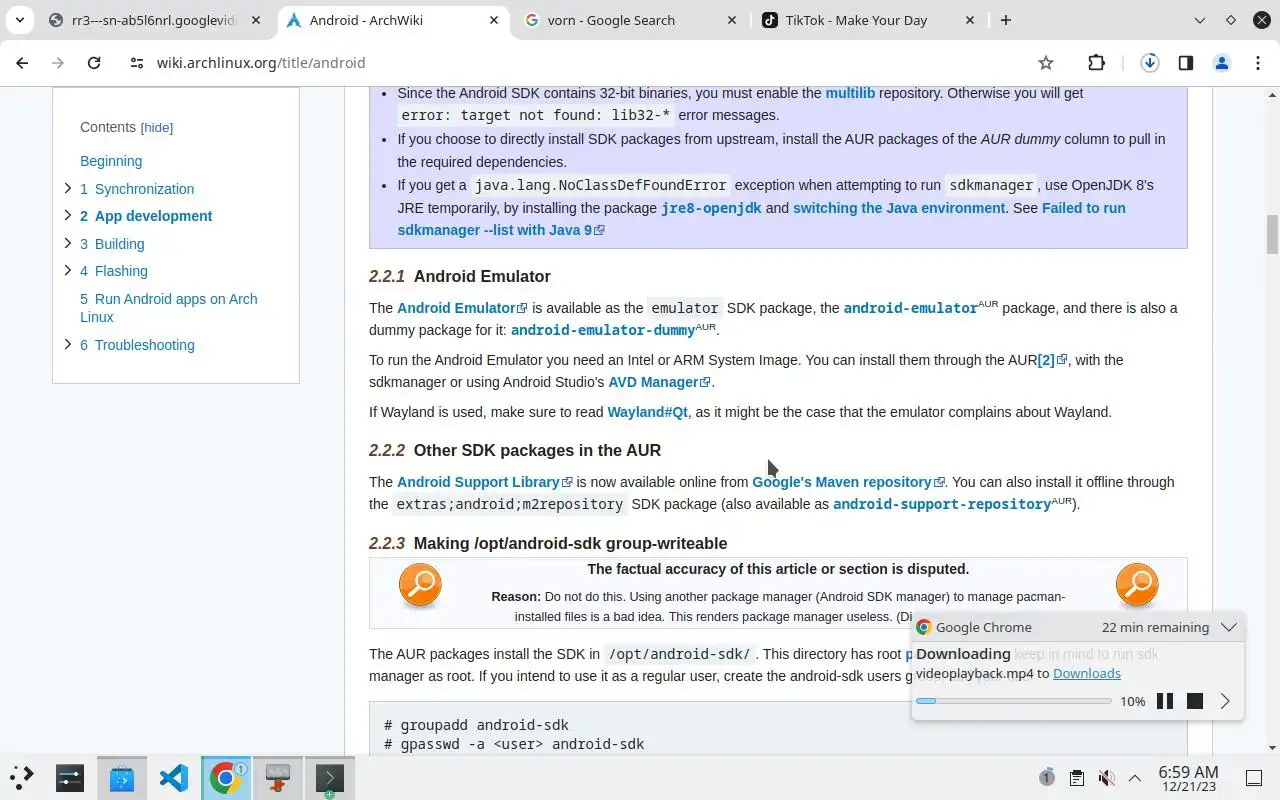Image resolution: width=1280 pixels, height=800 pixels.
Task: Go forward to the next page
Action: tap(58, 63)
